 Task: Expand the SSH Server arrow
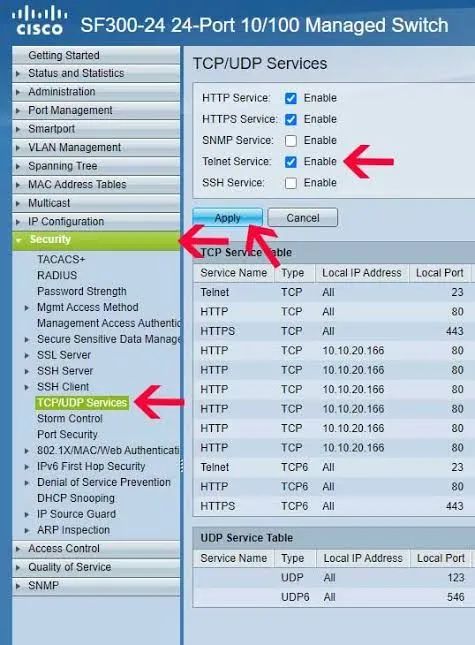27,371
